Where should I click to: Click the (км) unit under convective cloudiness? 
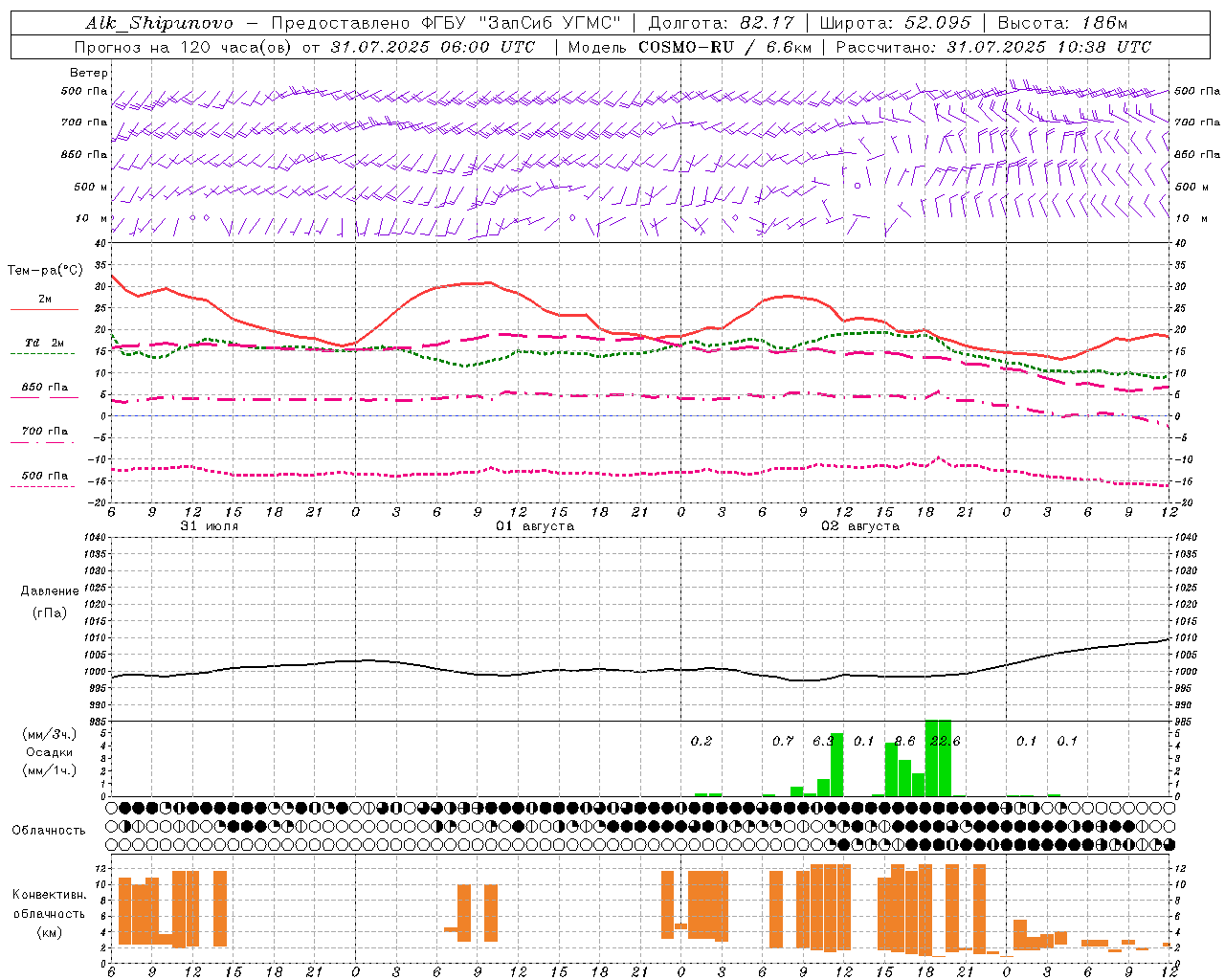tap(50, 932)
